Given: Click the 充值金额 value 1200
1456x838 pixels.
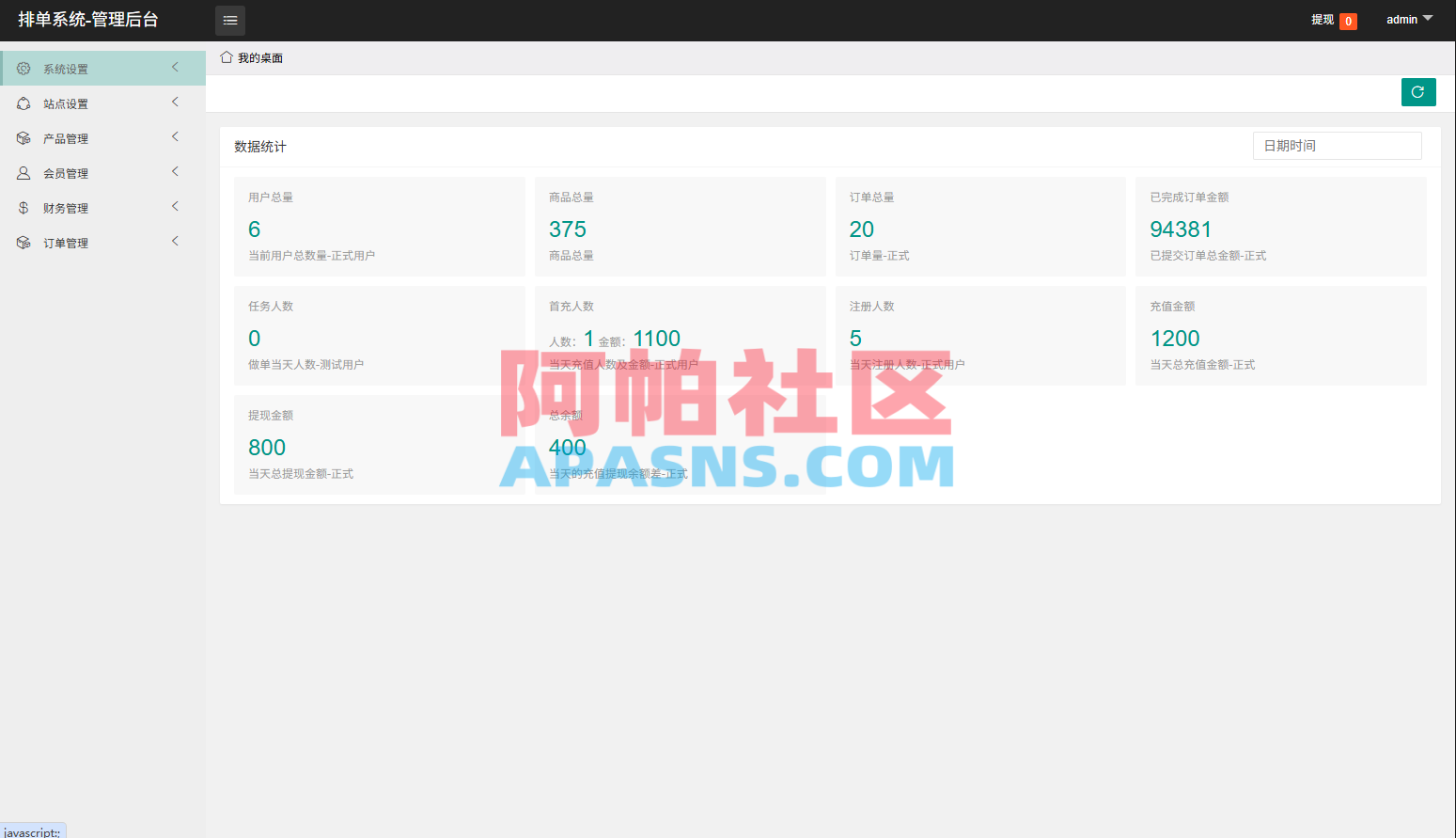Looking at the screenshot, I should pyautogui.click(x=1175, y=339).
